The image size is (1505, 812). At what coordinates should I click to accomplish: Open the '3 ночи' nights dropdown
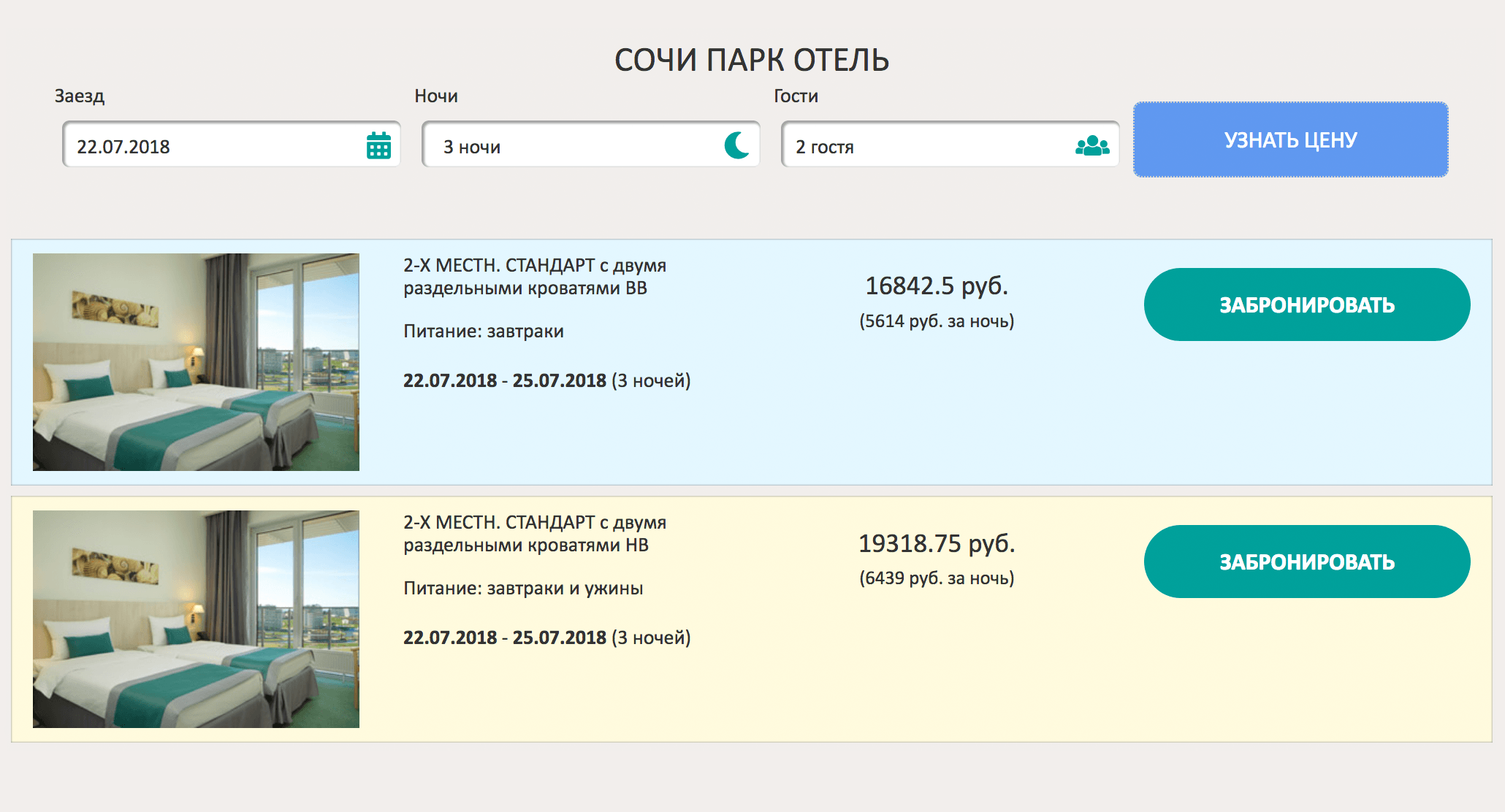(591, 145)
